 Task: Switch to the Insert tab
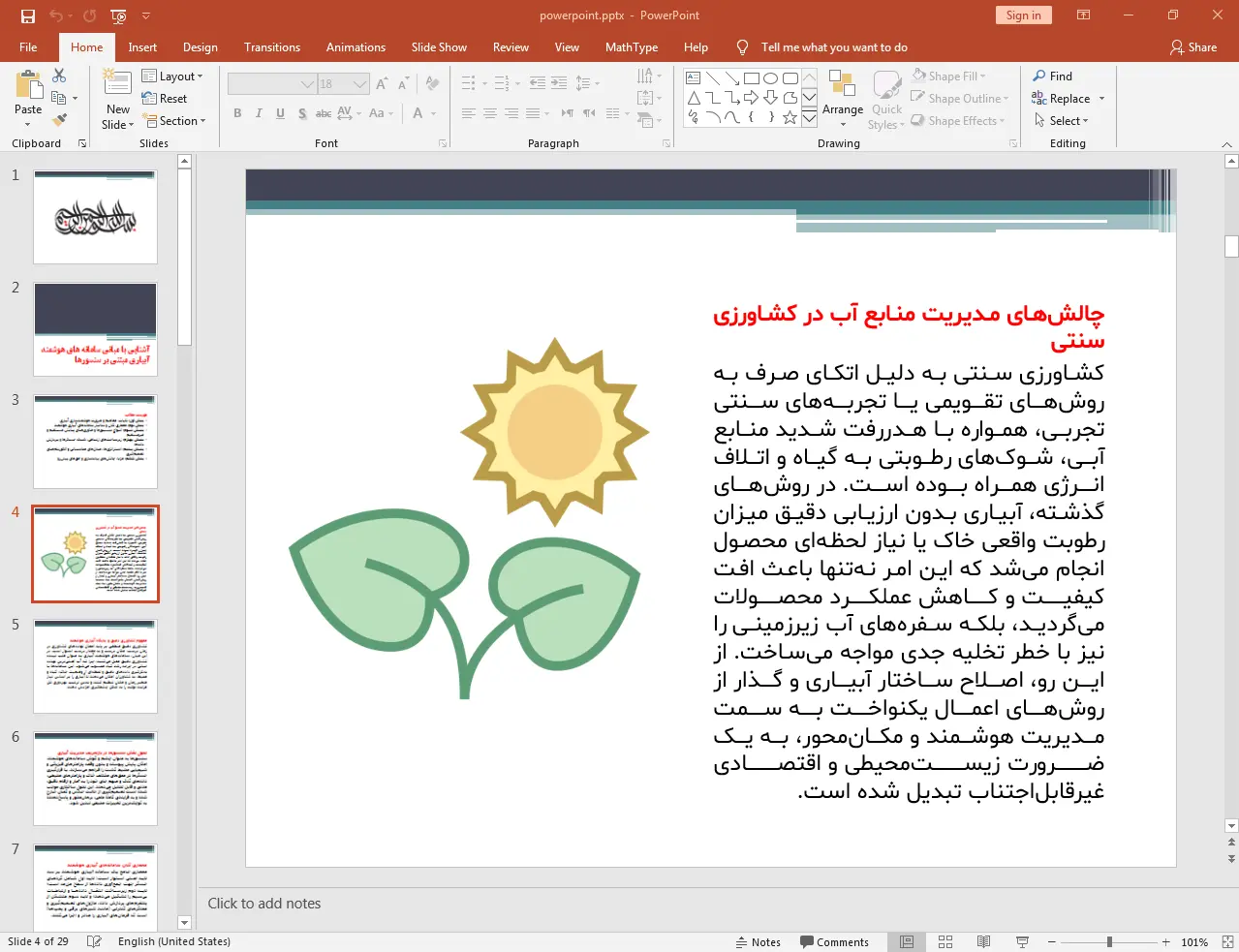[142, 46]
